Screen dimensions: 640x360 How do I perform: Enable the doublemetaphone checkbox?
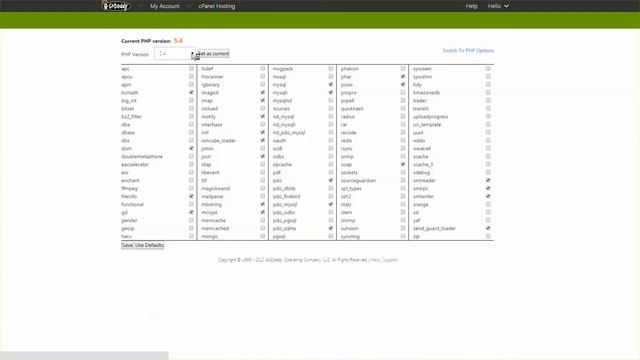191,156
